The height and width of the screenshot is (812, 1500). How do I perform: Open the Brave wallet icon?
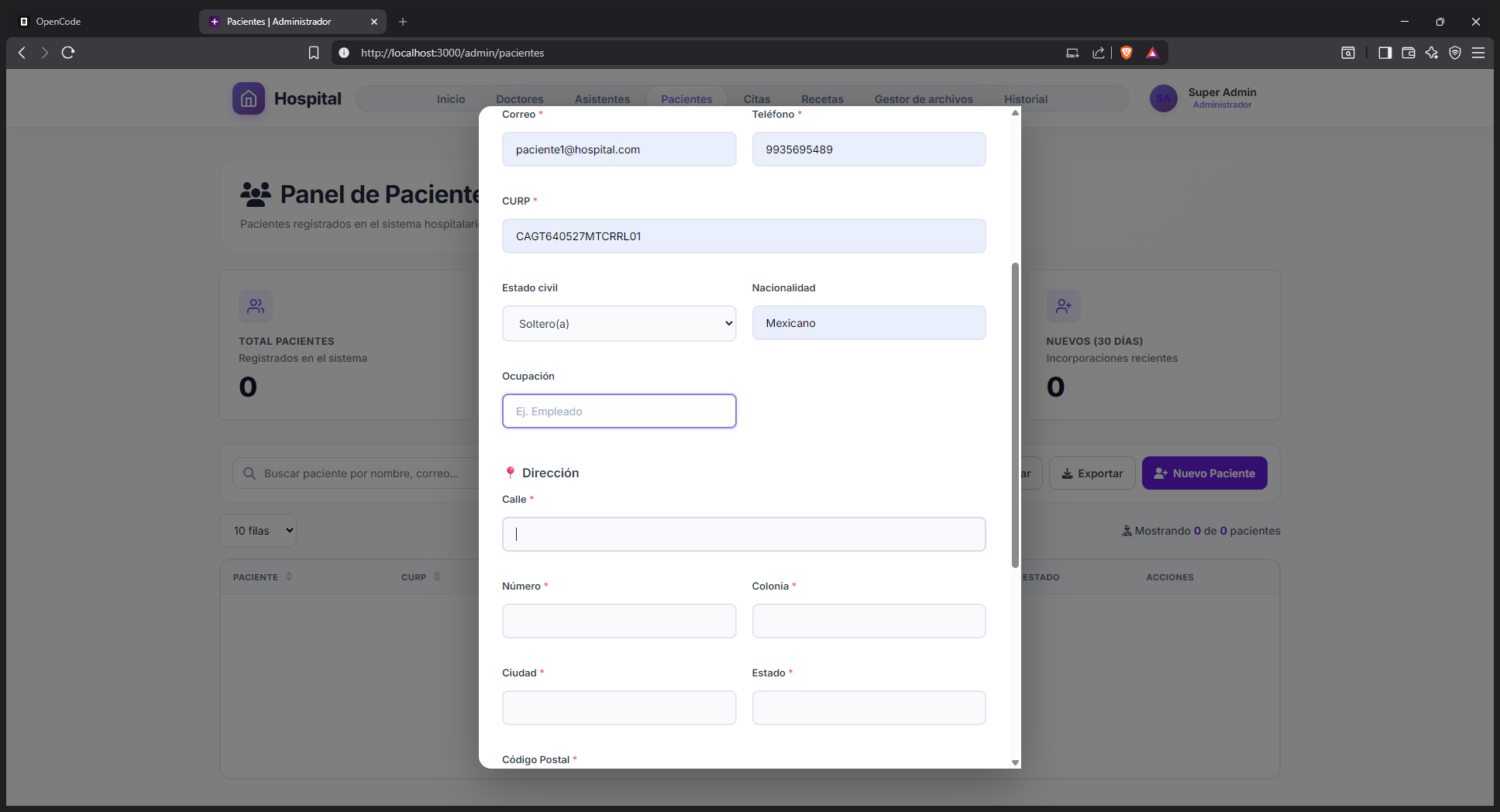(1409, 53)
